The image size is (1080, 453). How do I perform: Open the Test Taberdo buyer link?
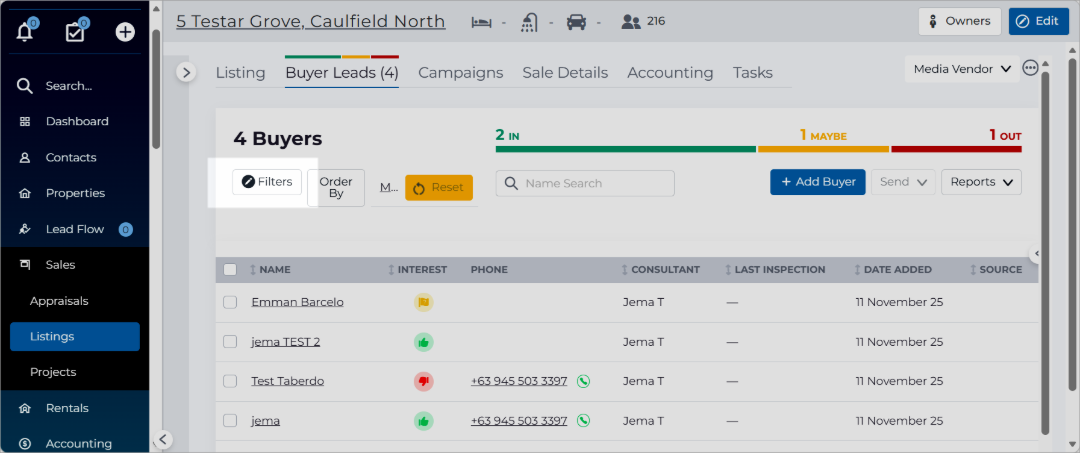click(288, 381)
